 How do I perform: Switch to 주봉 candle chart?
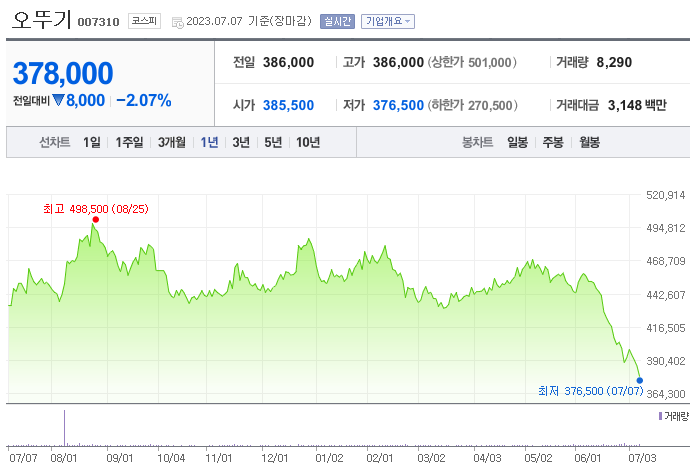click(x=553, y=142)
